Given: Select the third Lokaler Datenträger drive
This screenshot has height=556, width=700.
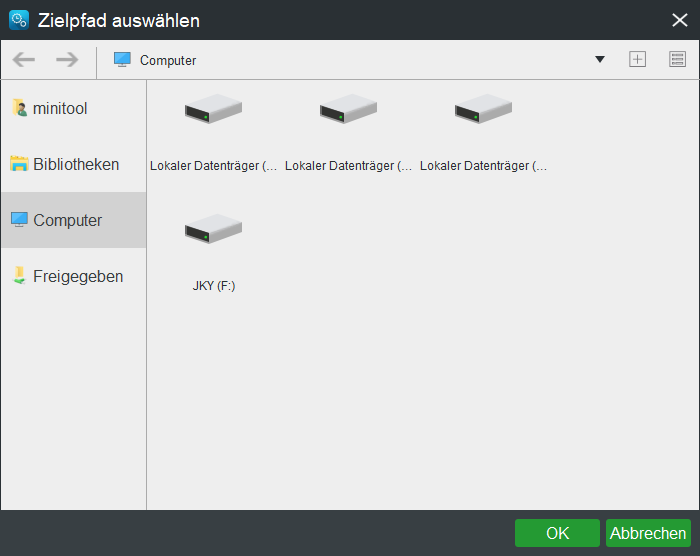Looking at the screenshot, I should click(483, 130).
